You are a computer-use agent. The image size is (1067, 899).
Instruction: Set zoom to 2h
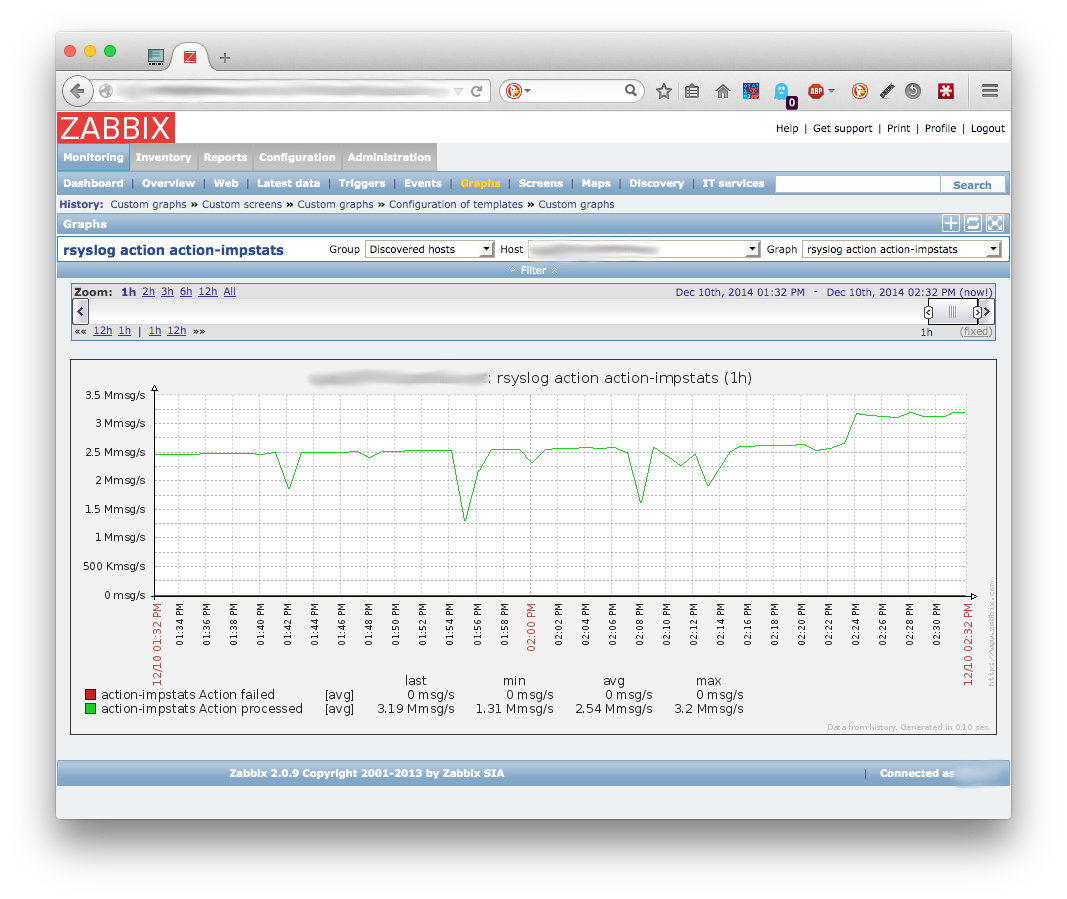pyautogui.click(x=148, y=291)
